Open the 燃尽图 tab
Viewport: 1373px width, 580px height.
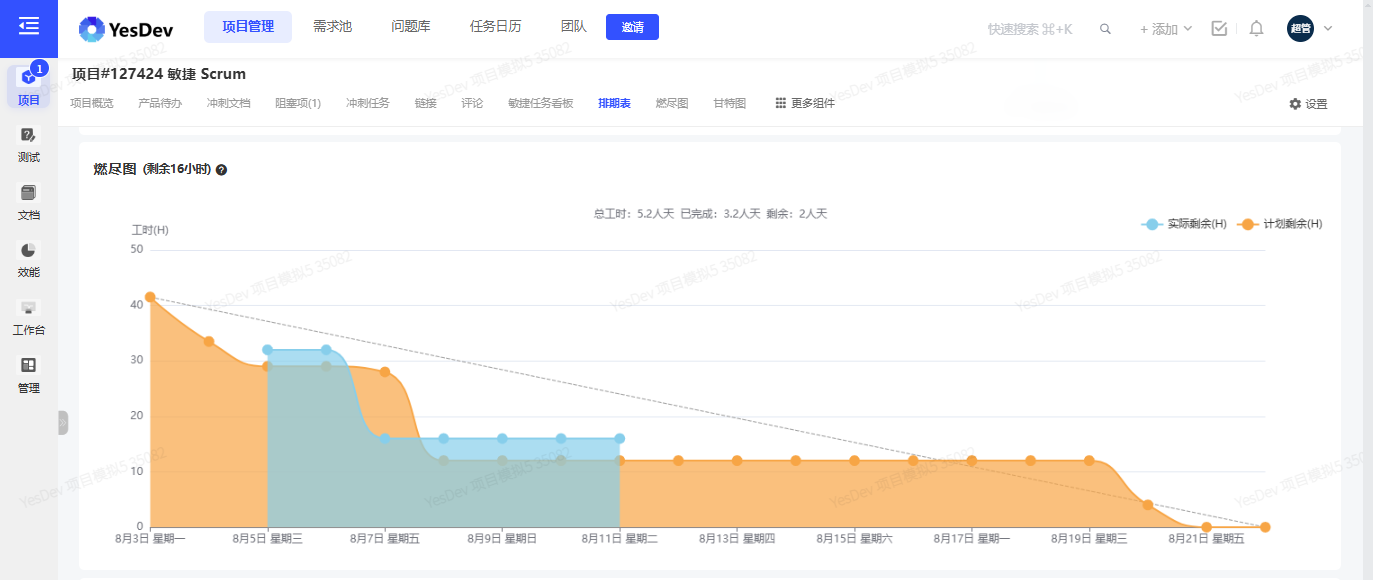[672, 103]
